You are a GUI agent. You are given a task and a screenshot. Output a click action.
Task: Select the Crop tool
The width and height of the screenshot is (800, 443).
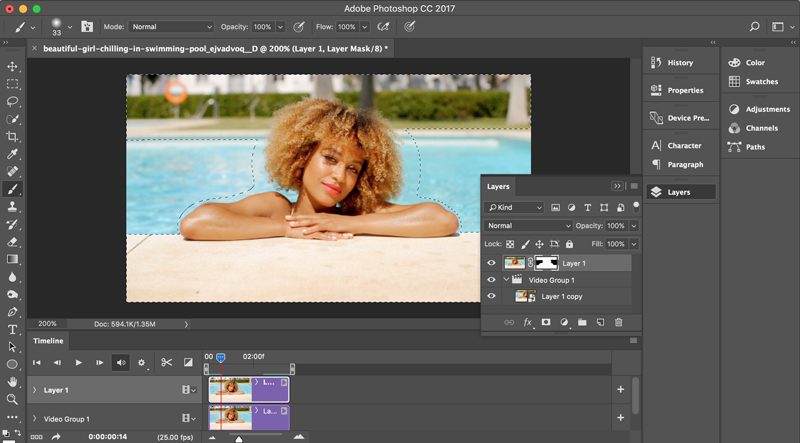[x=12, y=137]
